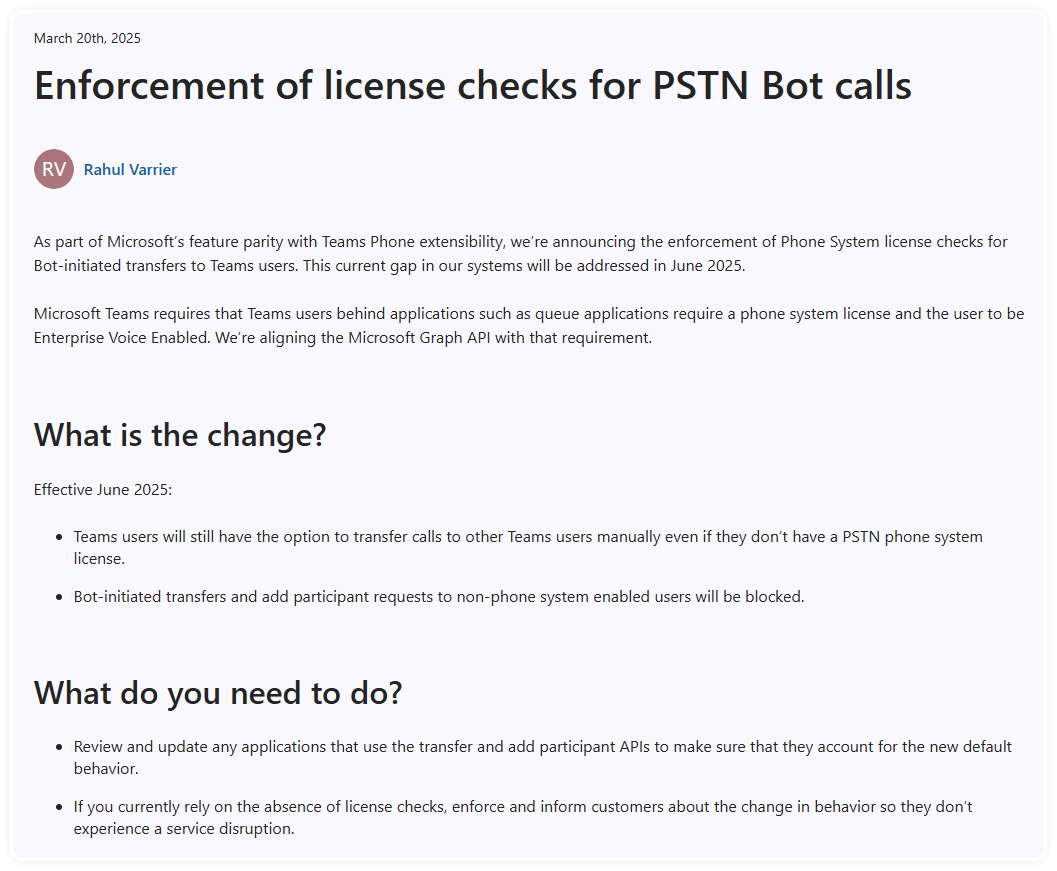Click the paragraph starting 'As part of Microsoft's'
This screenshot has height=871, width=1057.
(520, 253)
